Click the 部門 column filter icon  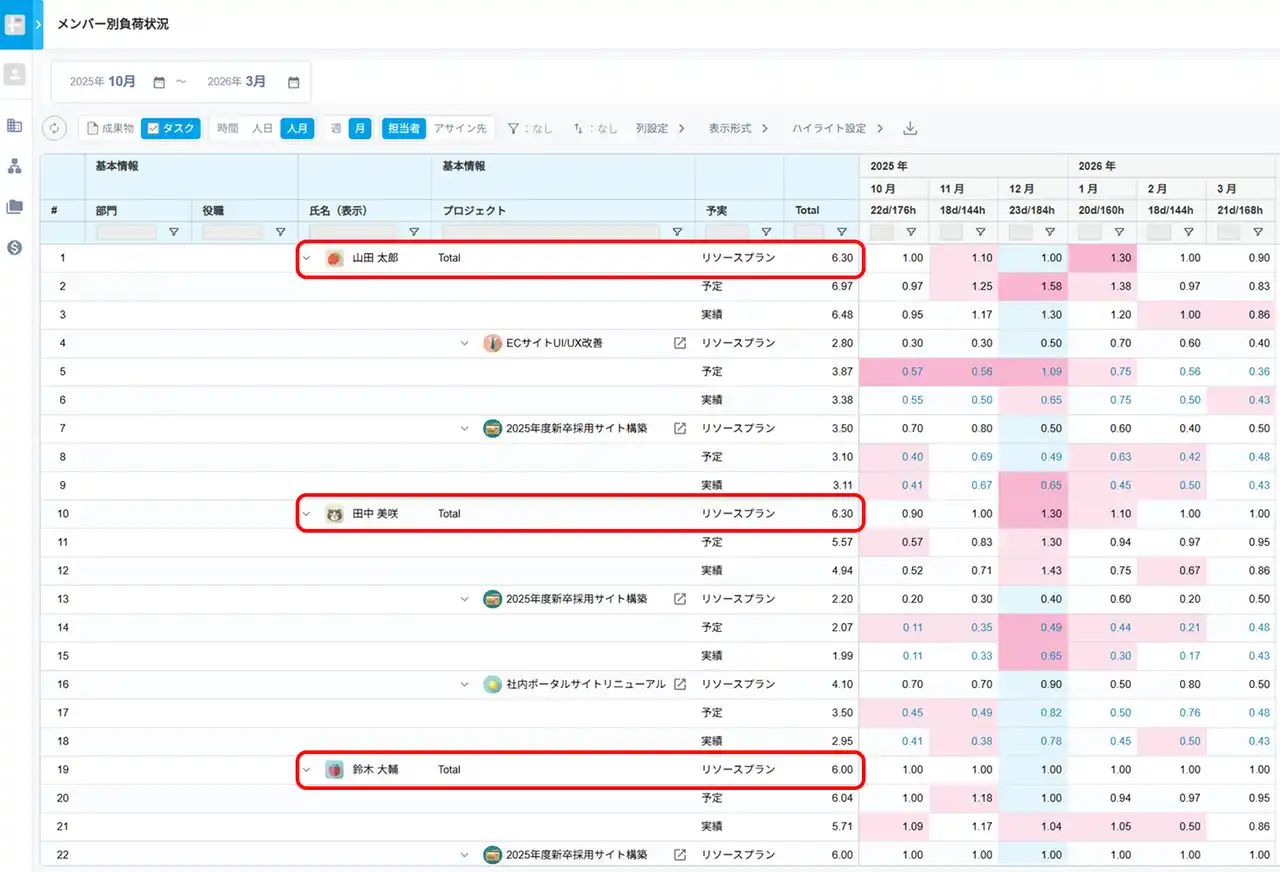(x=173, y=232)
